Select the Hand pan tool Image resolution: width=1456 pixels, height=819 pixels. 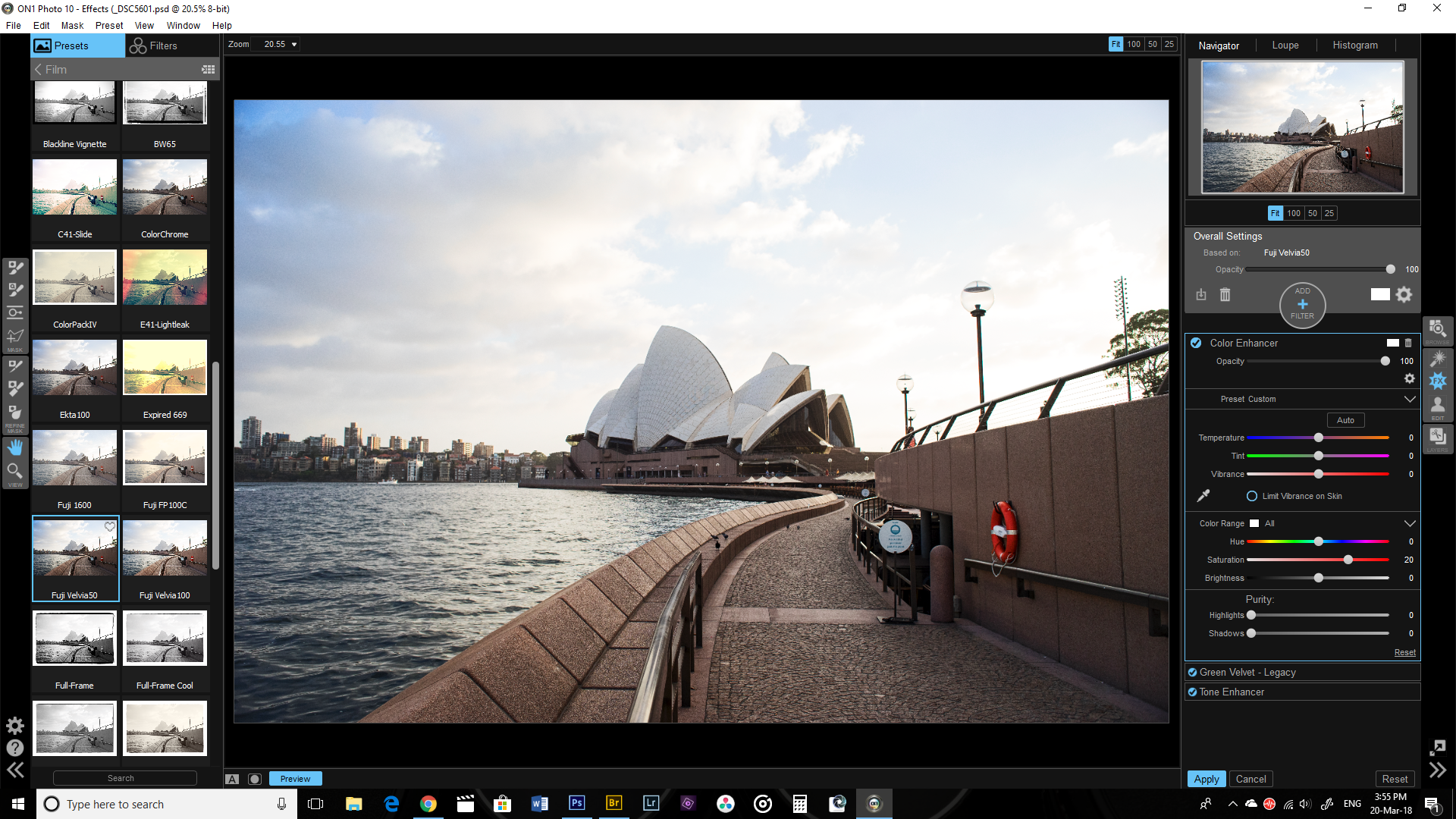click(x=15, y=447)
